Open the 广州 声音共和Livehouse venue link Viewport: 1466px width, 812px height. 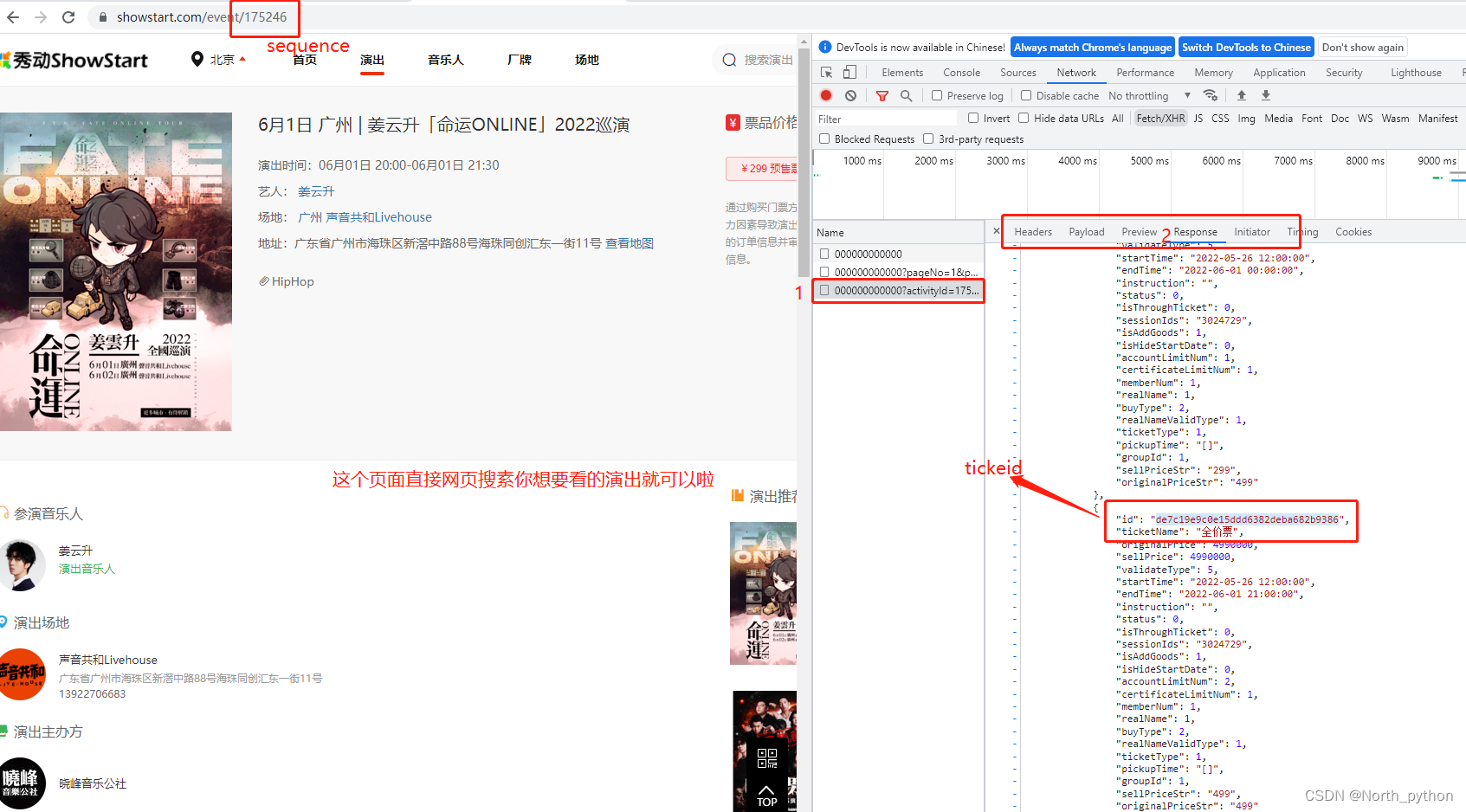tap(365, 217)
